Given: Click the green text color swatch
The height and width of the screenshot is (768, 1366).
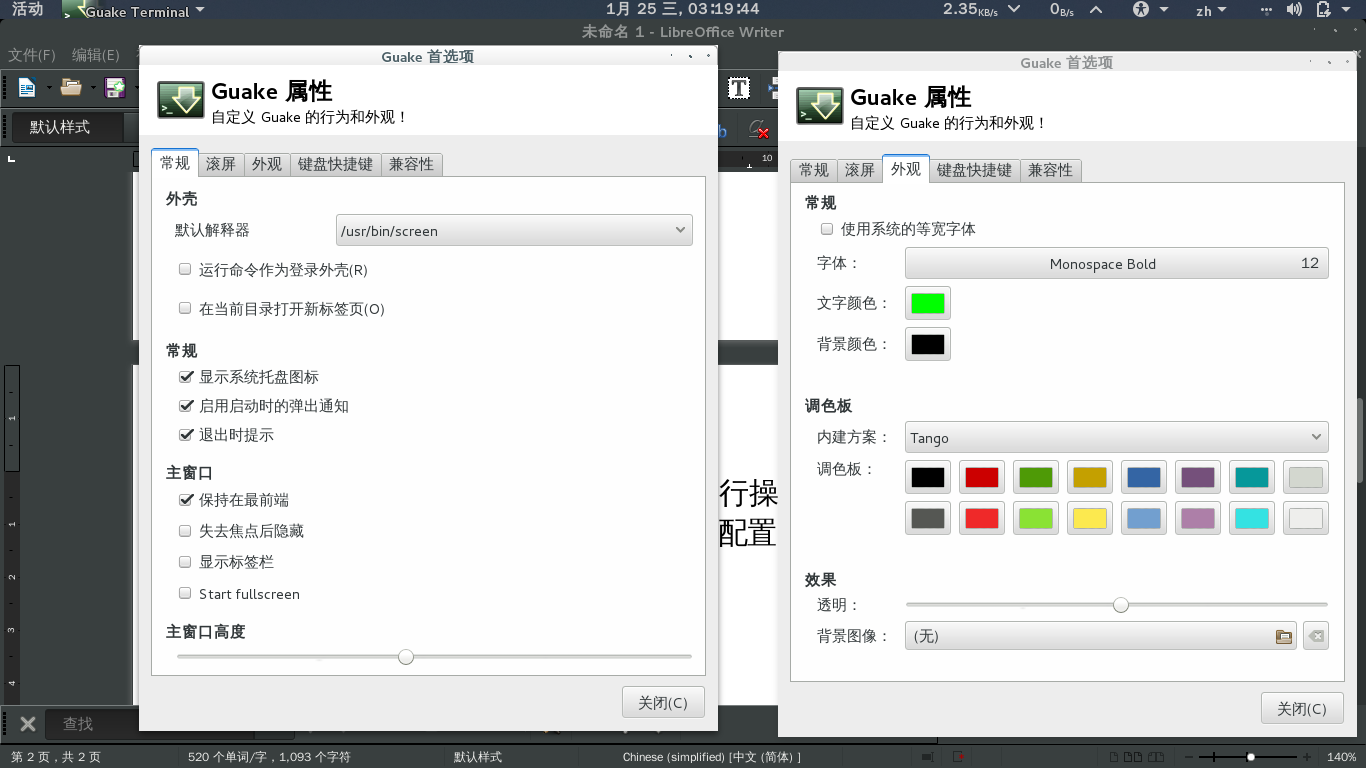Looking at the screenshot, I should coord(928,303).
